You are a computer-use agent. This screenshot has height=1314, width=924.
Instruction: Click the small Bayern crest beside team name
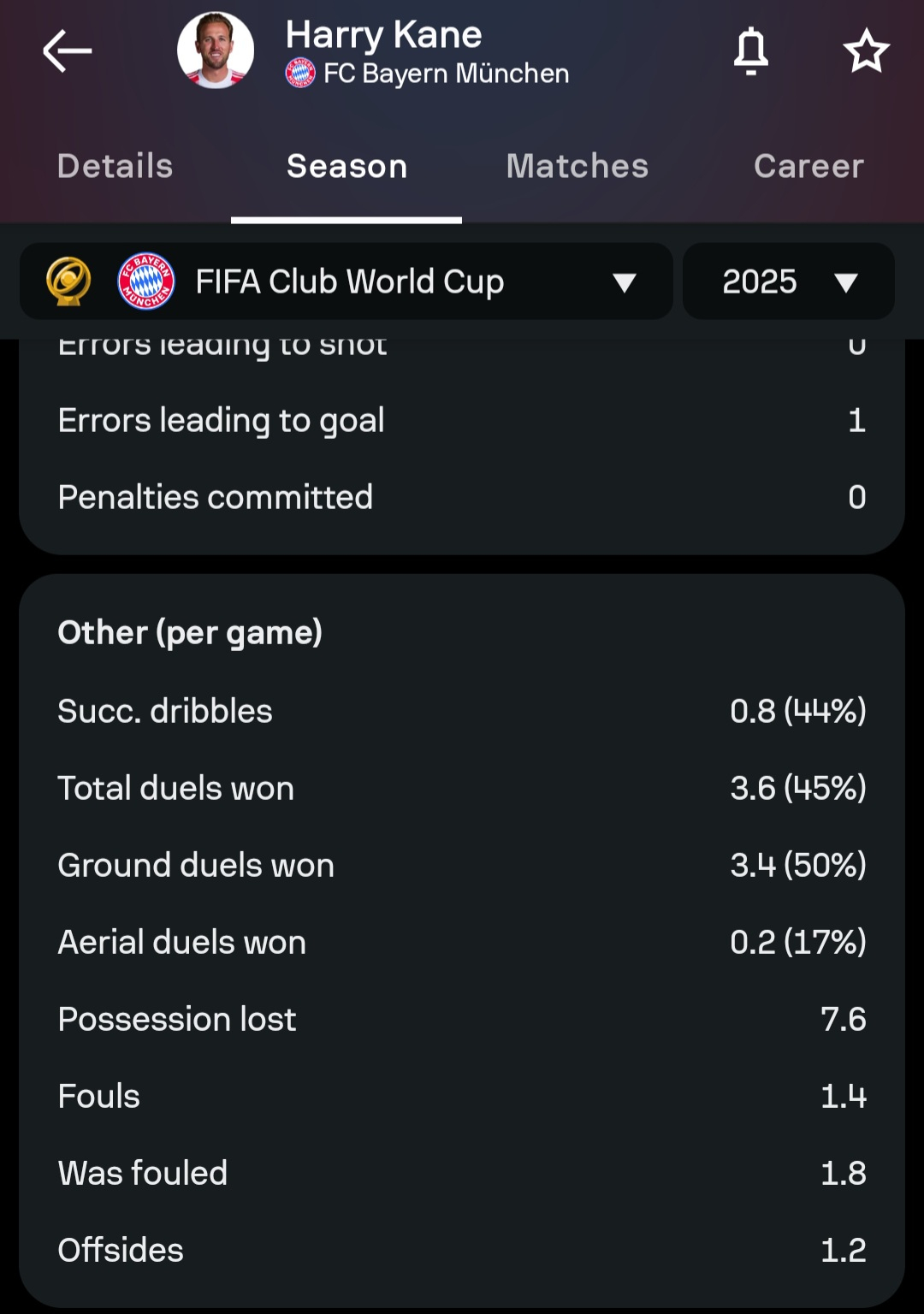click(x=300, y=74)
